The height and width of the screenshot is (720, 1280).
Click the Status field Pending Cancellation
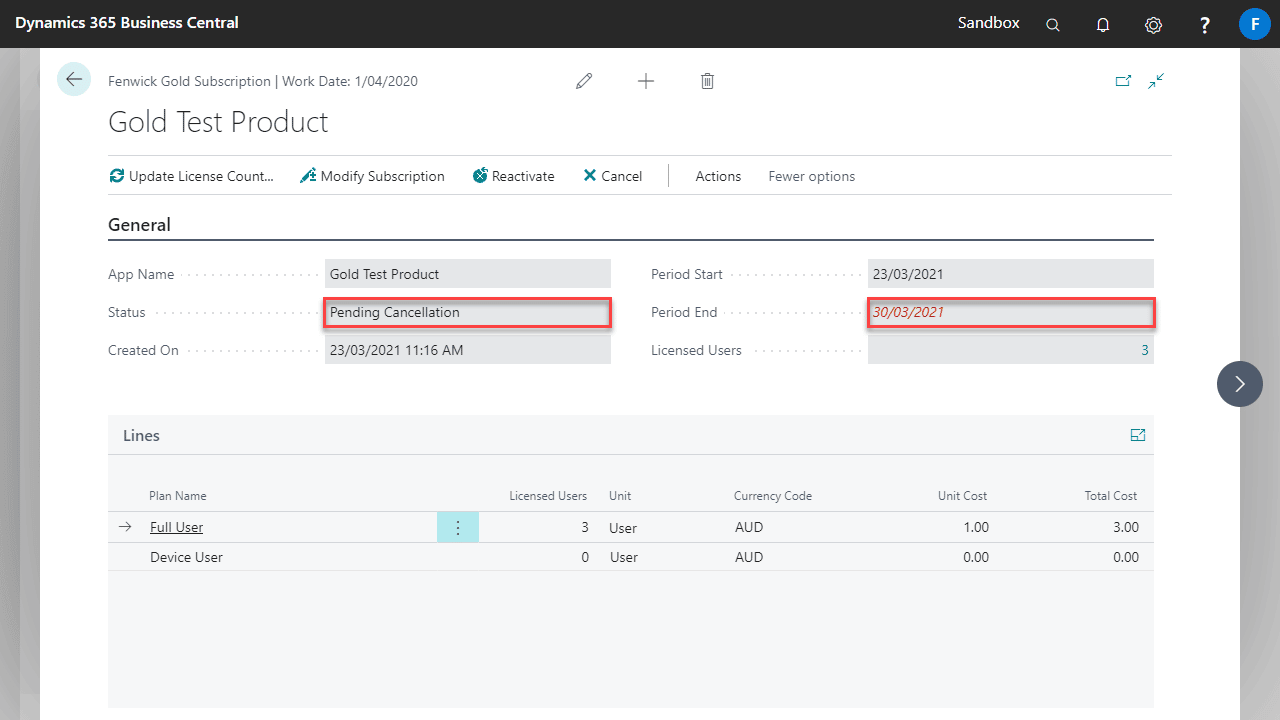coord(468,312)
